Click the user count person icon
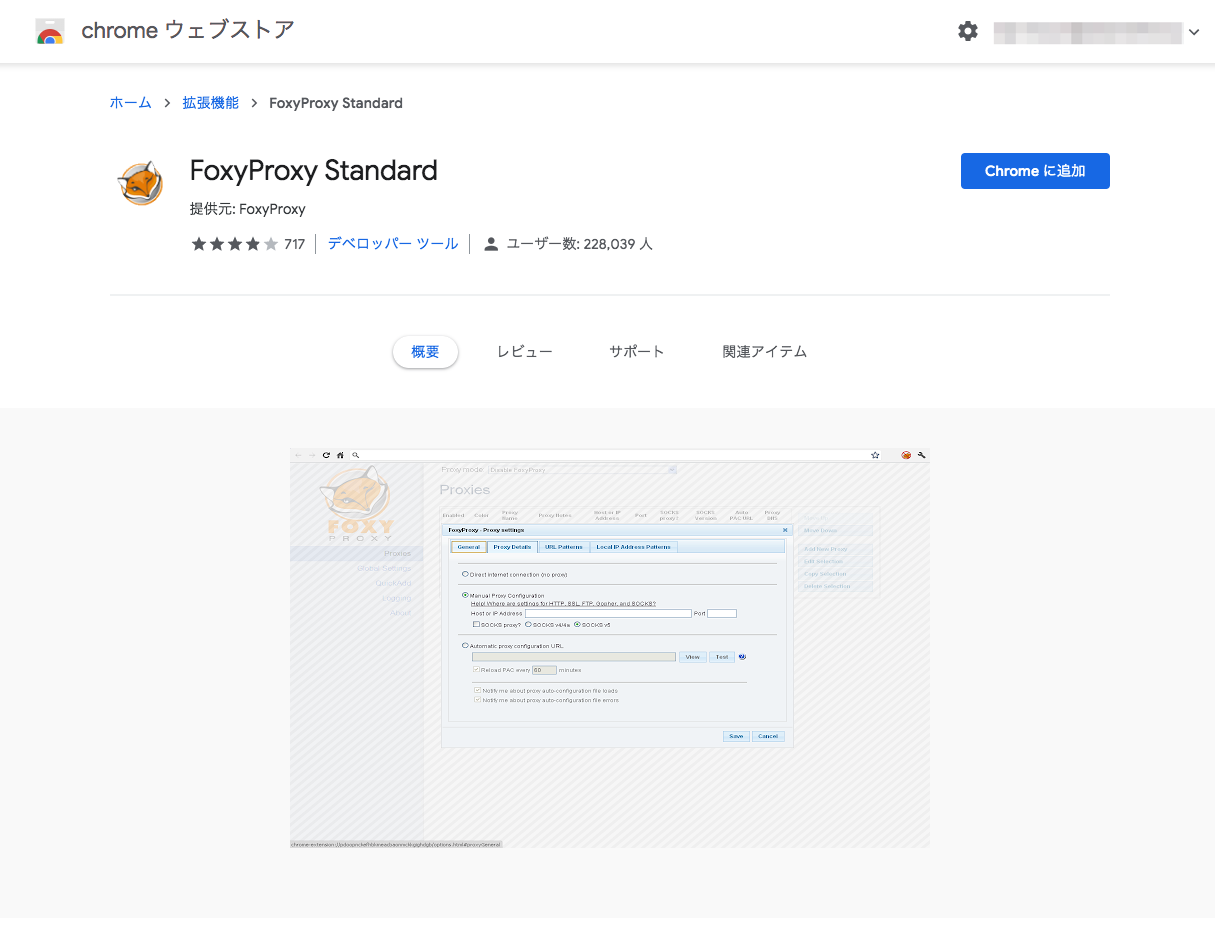Viewport: 1215px width, 951px height. point(491,244)
